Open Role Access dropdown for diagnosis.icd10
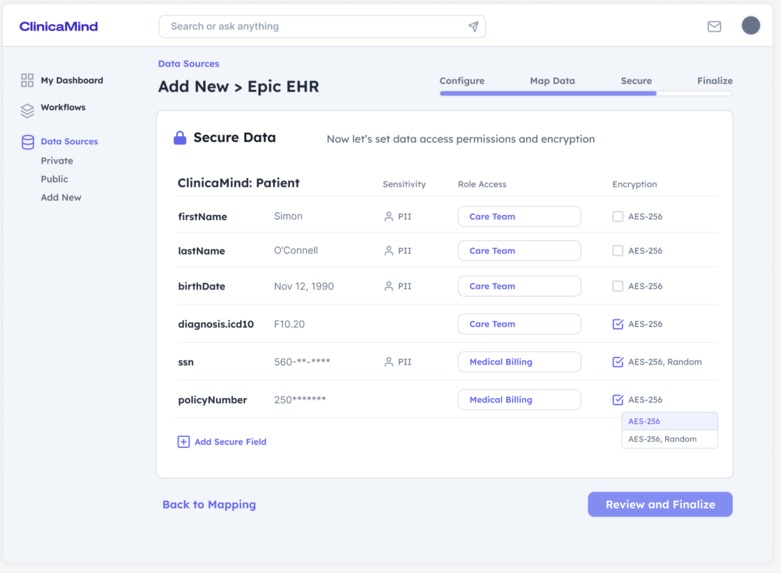The width and height of the screenshot is (781, 573). (519, 324)
